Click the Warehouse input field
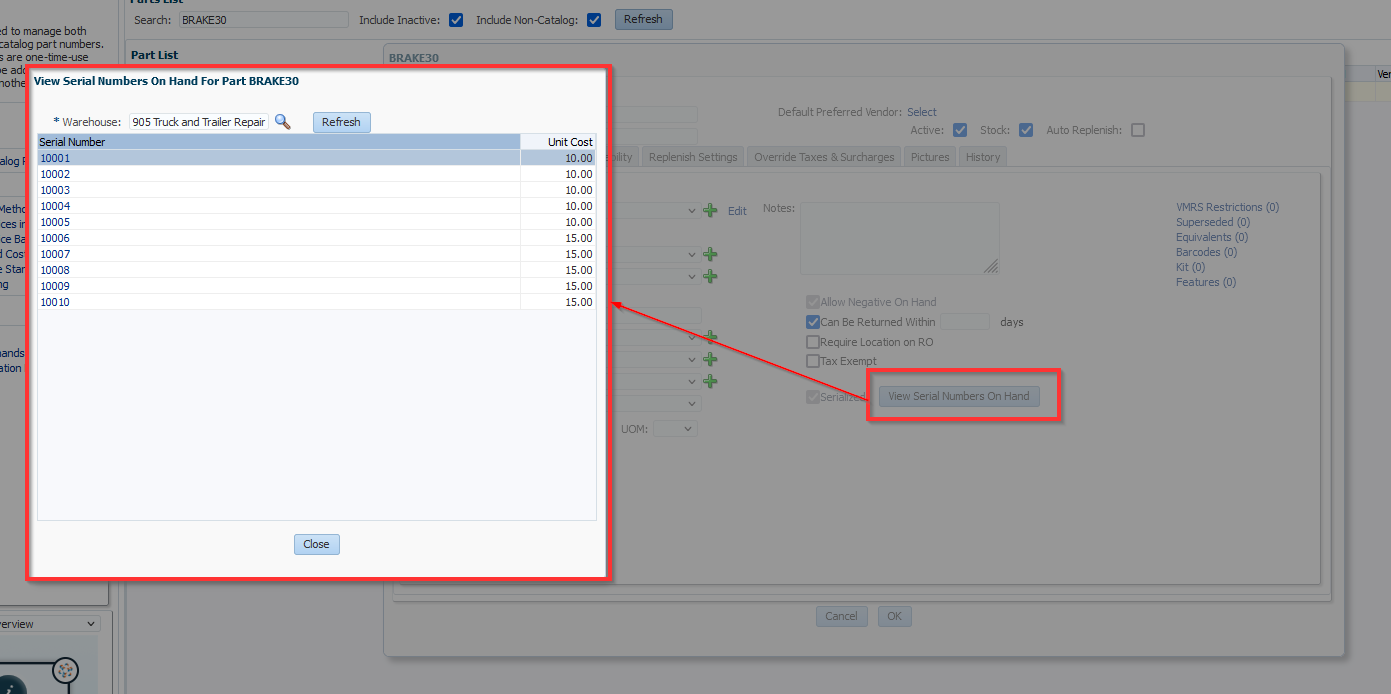This screenshot has height=694, width=1391. 199,122
